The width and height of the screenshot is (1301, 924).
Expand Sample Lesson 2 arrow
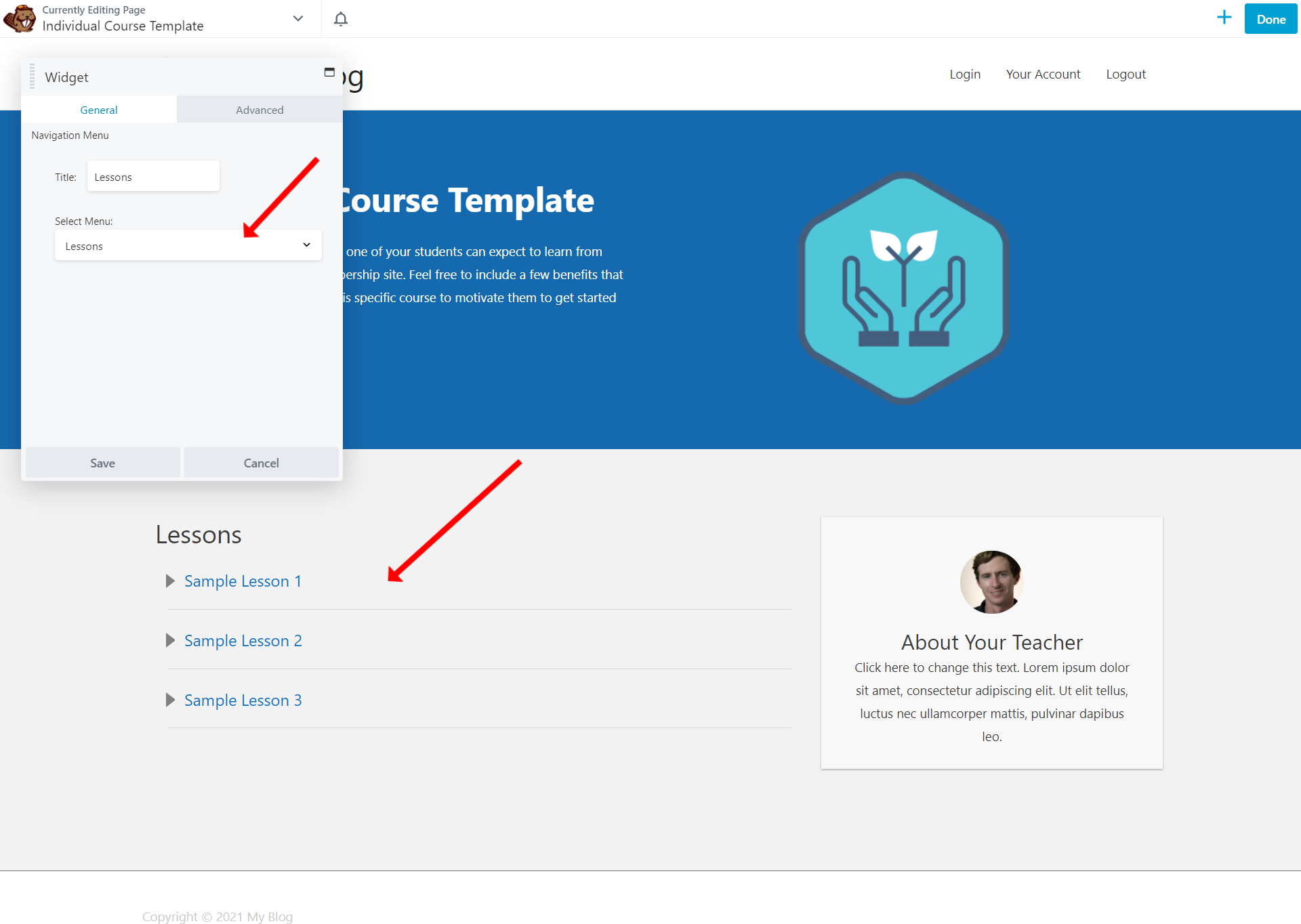pos(171,641)
